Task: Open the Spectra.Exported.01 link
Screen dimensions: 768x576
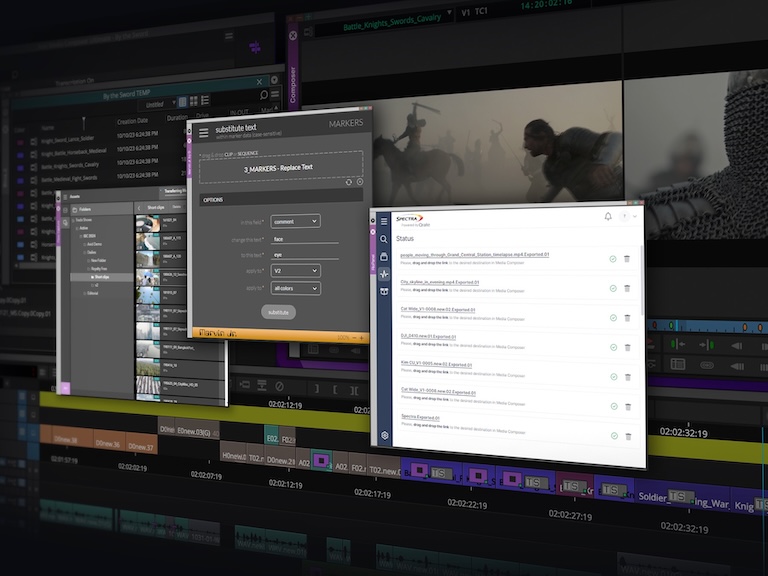Action: click(420, 417)
